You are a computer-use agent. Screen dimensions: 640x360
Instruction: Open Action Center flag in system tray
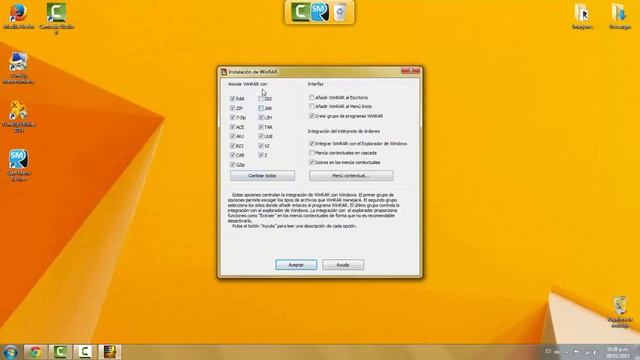pyautogui.click(x=576, y=352)
